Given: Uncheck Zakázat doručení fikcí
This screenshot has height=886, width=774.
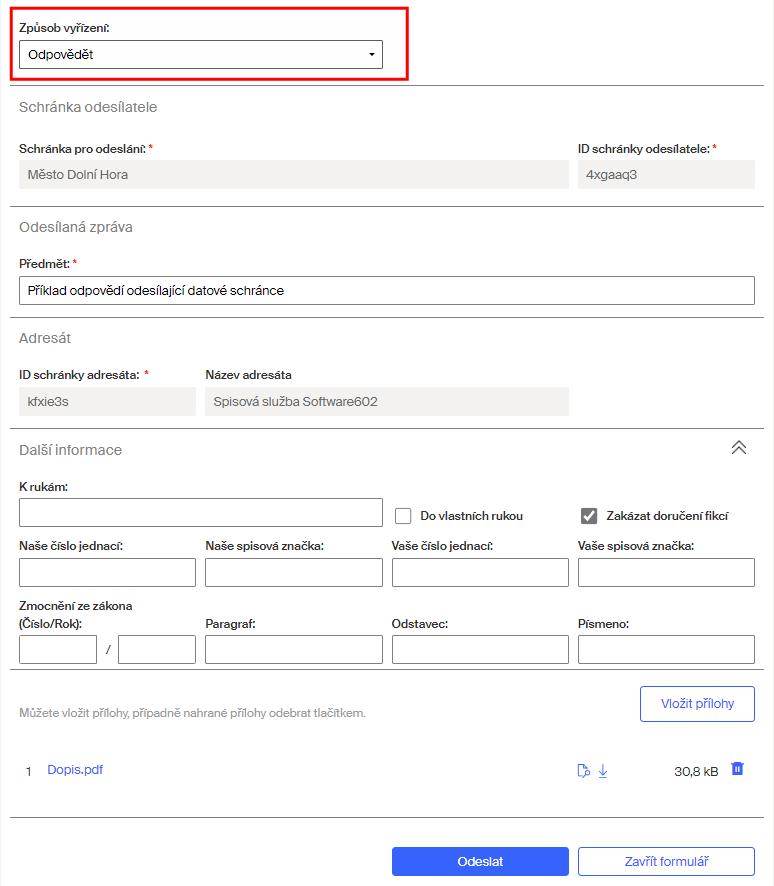Looking at the screenshot, I should (589, 516).
